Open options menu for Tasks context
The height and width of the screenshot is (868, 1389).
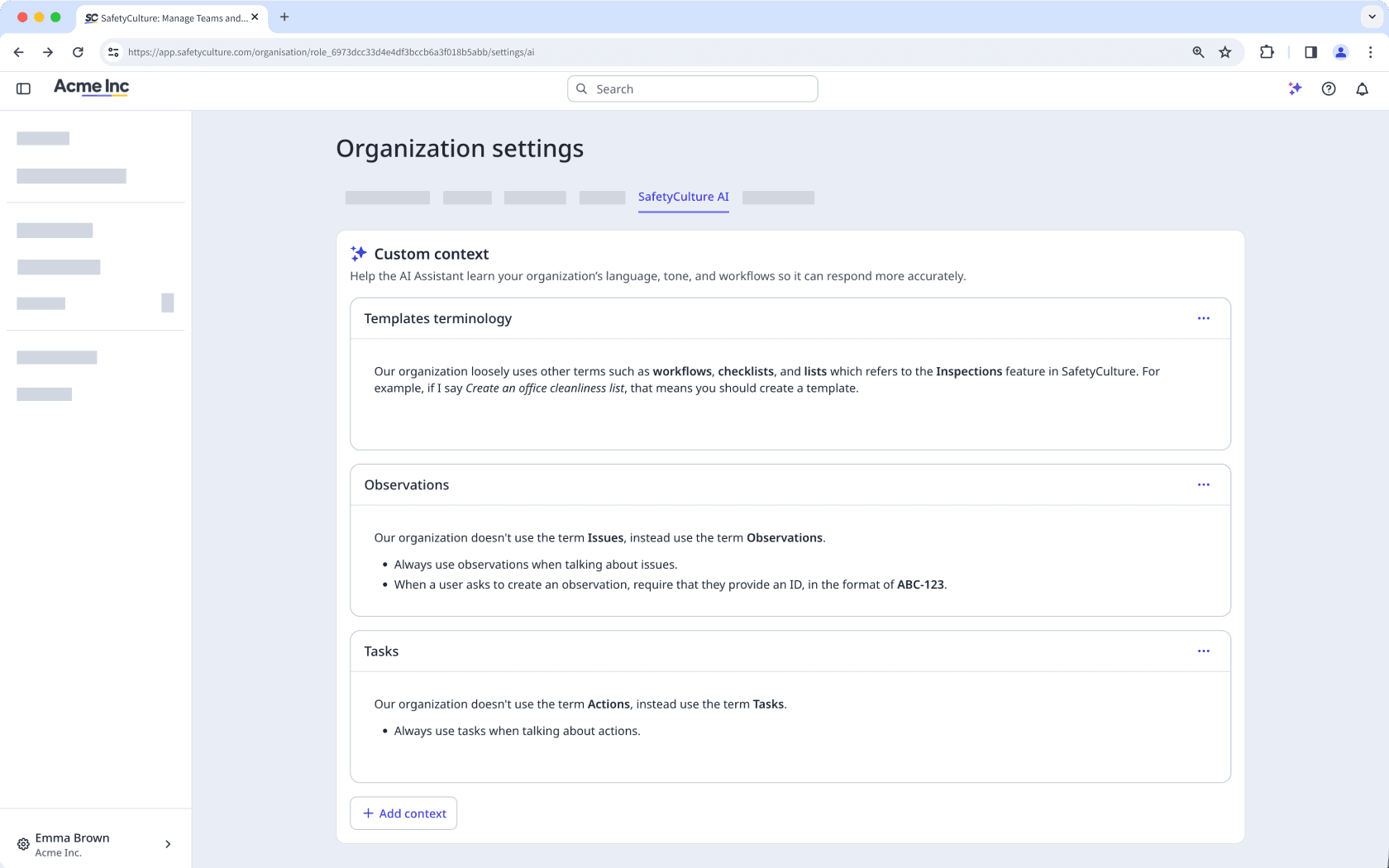[x=1204, y=651]
